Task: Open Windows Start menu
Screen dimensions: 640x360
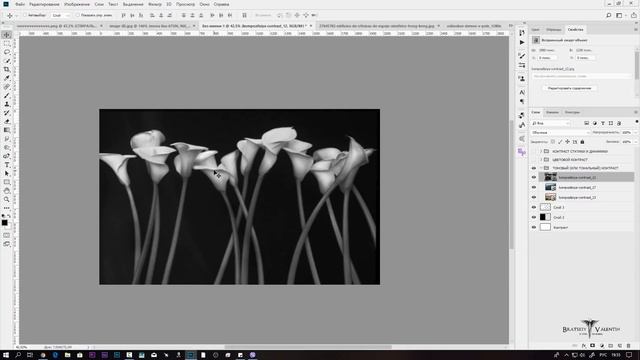Action: click(6, 355)
